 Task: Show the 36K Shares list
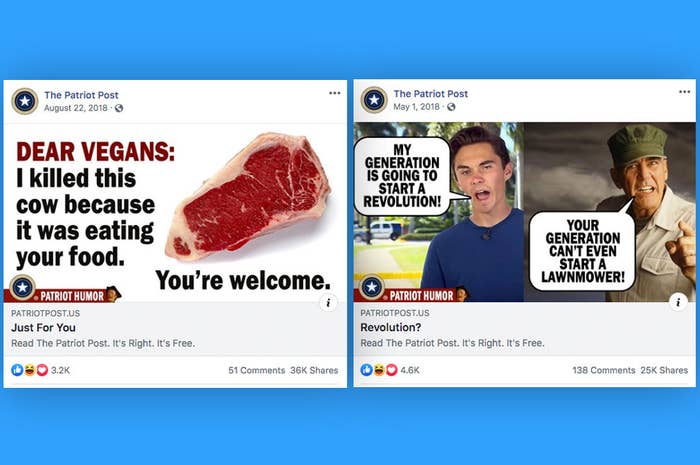click(314, 370)
